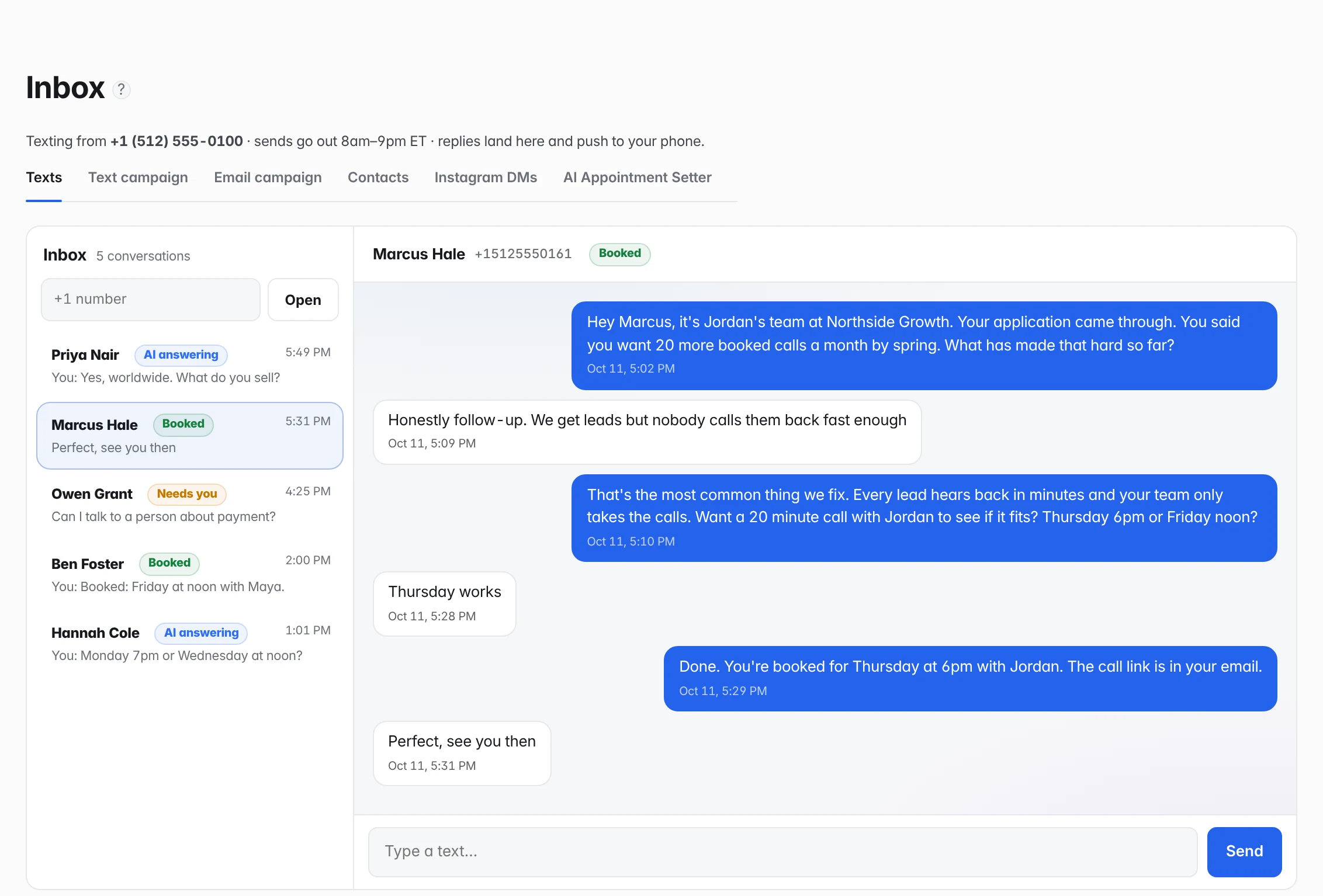Click phone number +15125550161 in the header
The width and height of the screenshot is (1323, 896).
pos(523,254)
